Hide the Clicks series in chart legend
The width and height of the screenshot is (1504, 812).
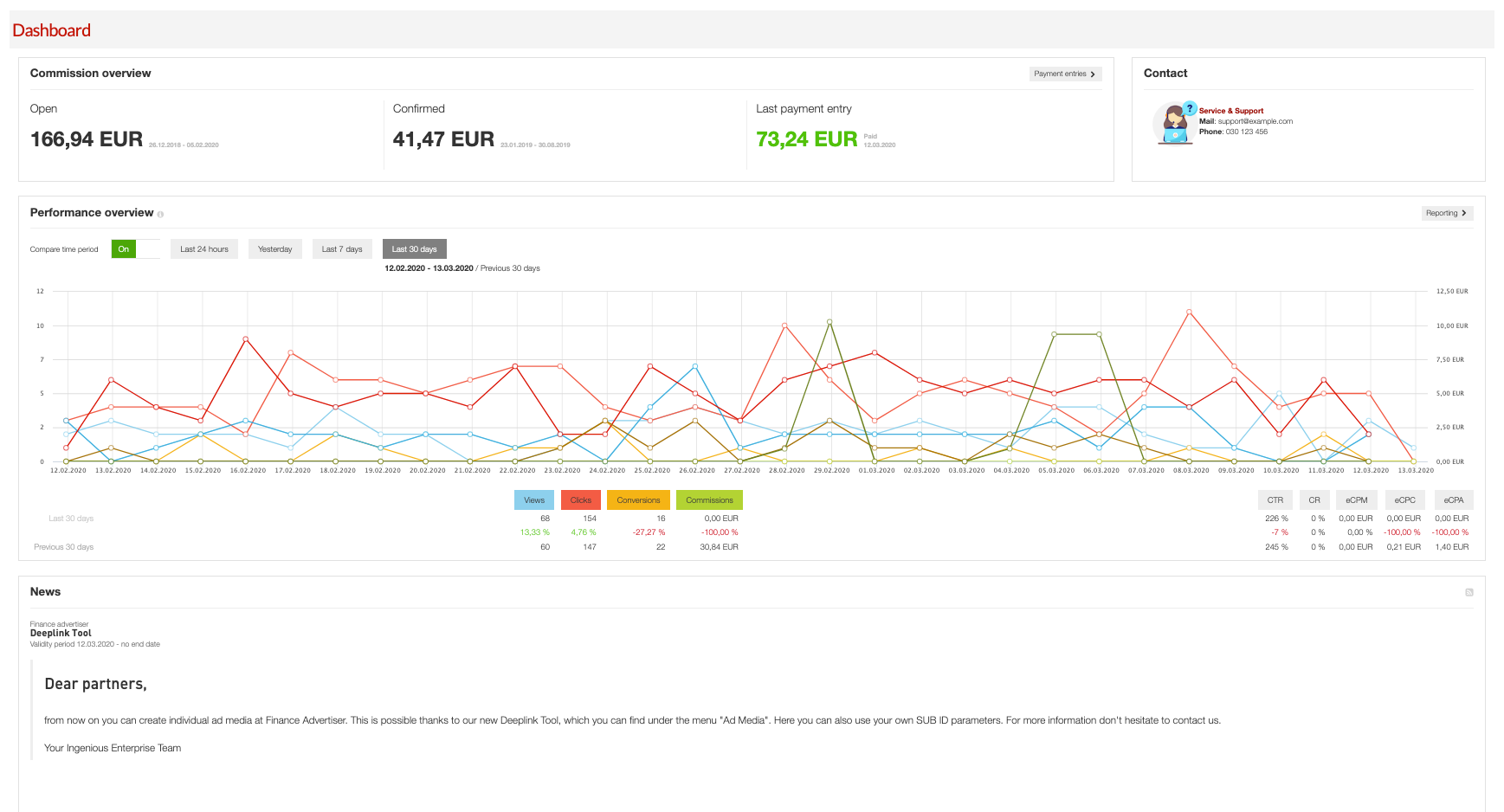581,500
